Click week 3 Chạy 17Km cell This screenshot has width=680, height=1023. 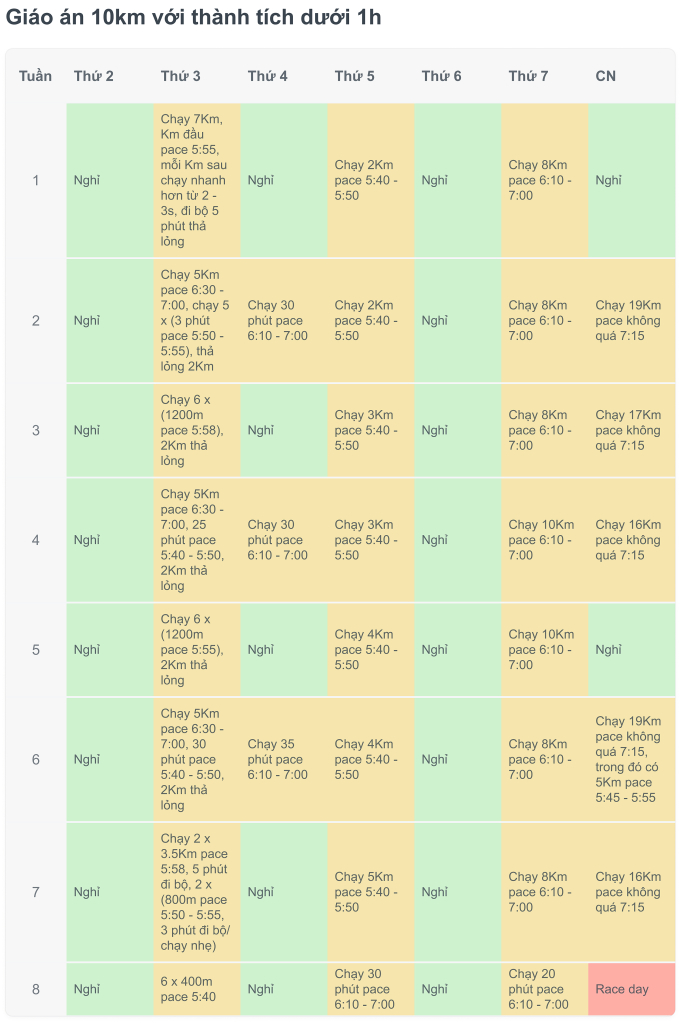pyautogui.click(x=631, y=430)
